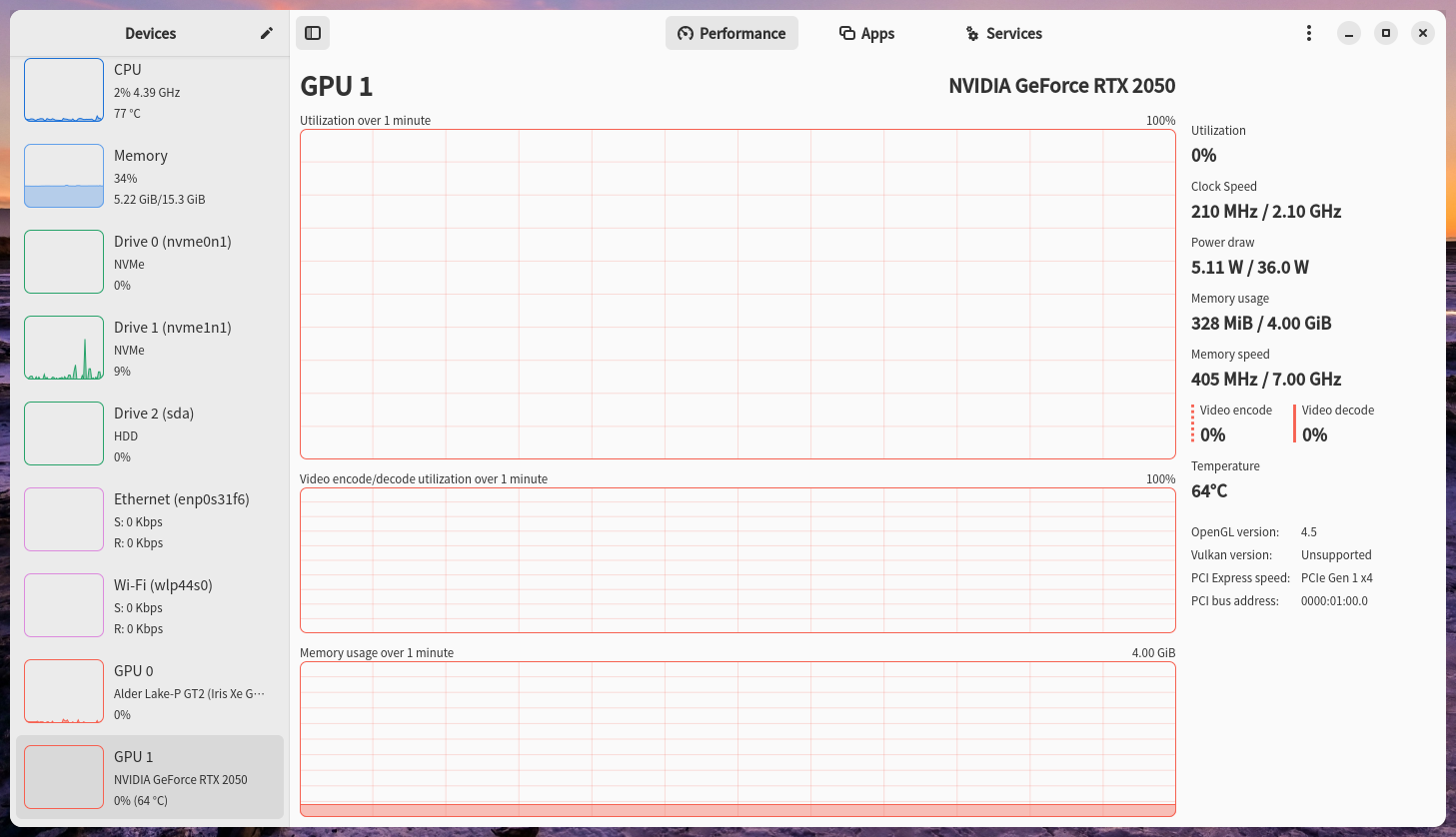Select the Performance tab
The height and width of the screenshot is (837, 1456).
coord(731,33)
